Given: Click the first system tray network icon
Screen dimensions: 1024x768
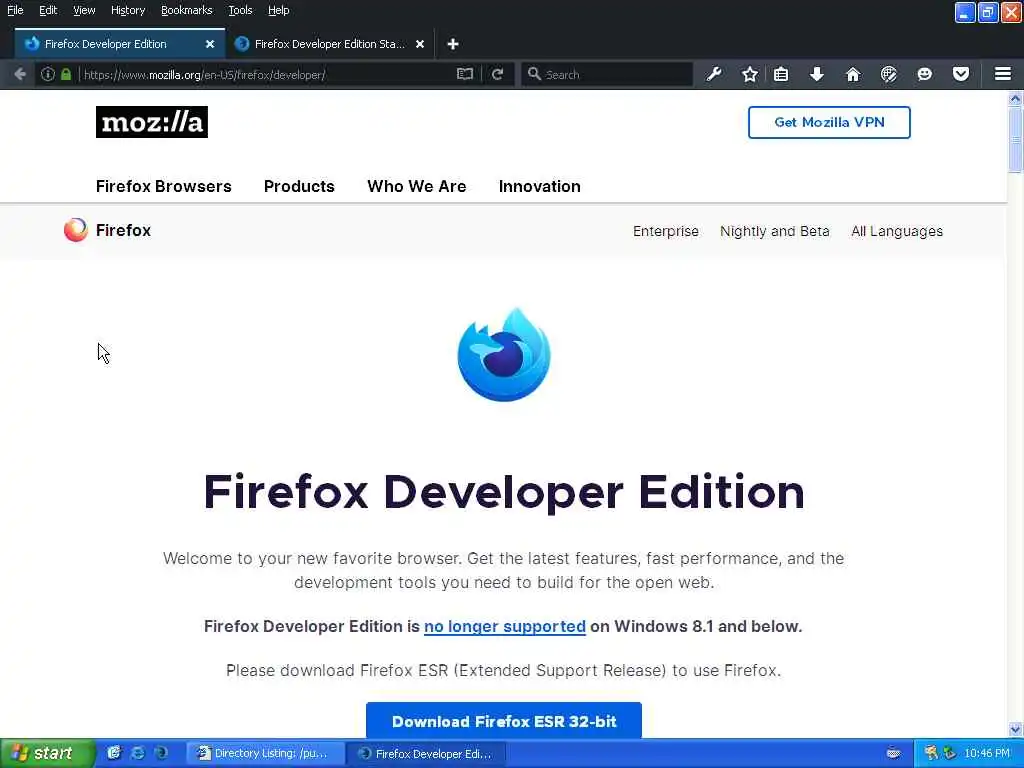Looking at the screenshot, I should coord(931,754).
